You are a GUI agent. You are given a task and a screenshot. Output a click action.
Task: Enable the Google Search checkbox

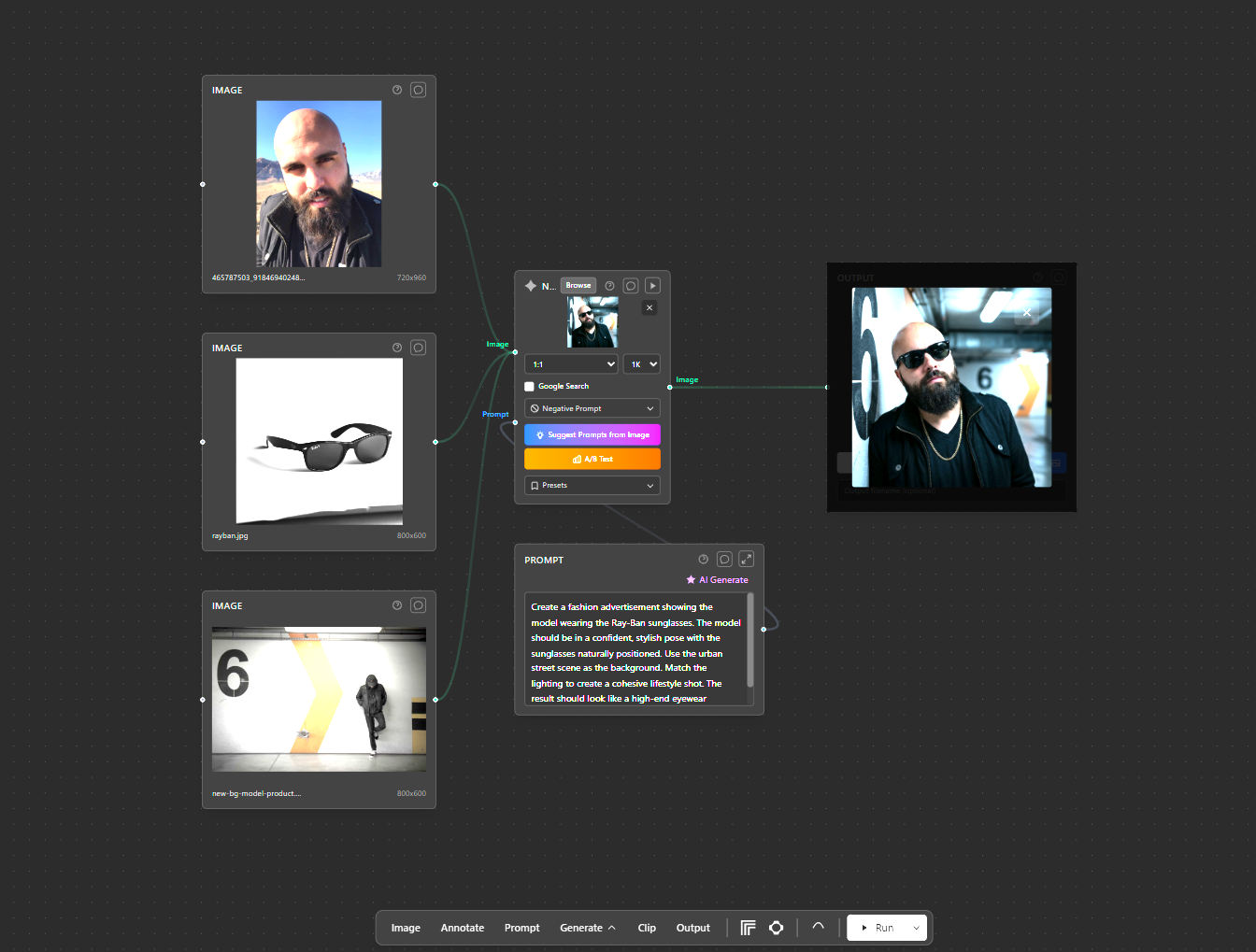tap(529, 386)
